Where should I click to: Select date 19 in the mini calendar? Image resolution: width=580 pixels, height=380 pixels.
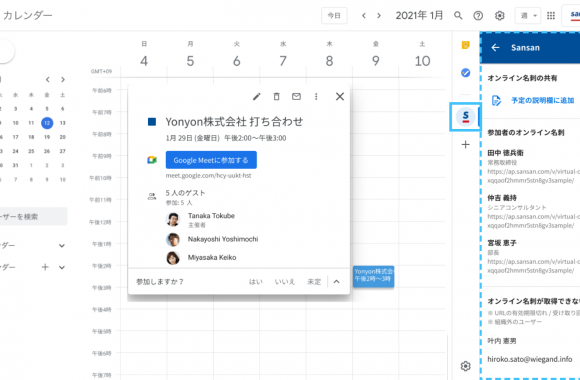point(47,137)
